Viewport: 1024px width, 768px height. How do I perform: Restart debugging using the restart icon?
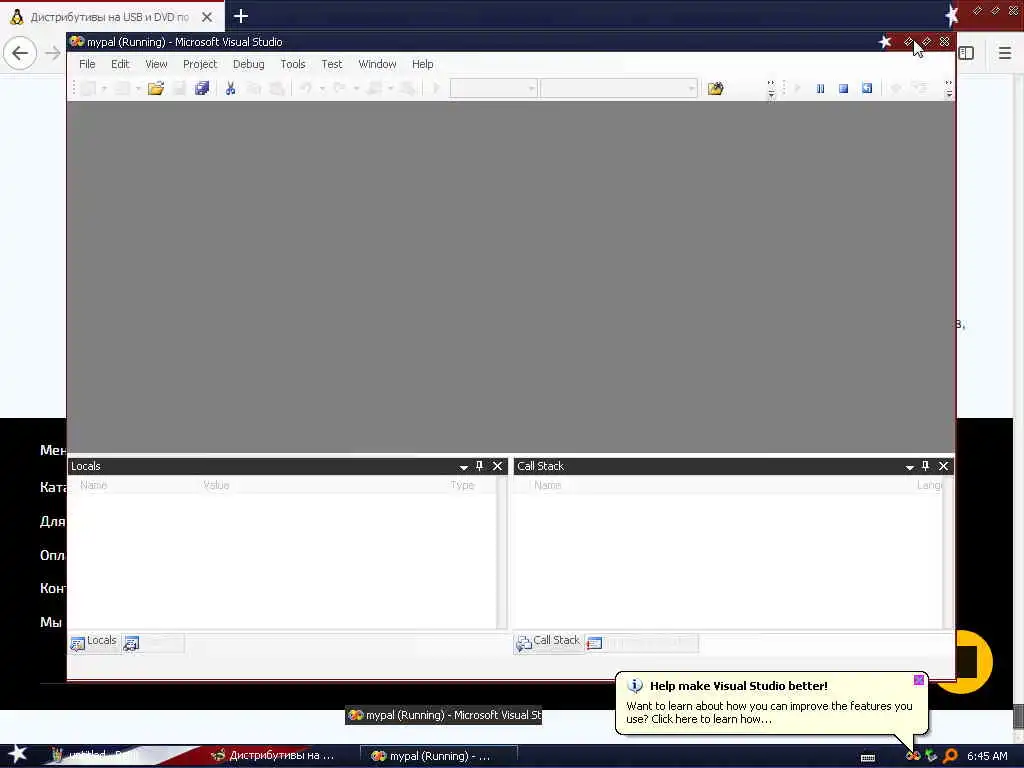[x=867, y=88]
